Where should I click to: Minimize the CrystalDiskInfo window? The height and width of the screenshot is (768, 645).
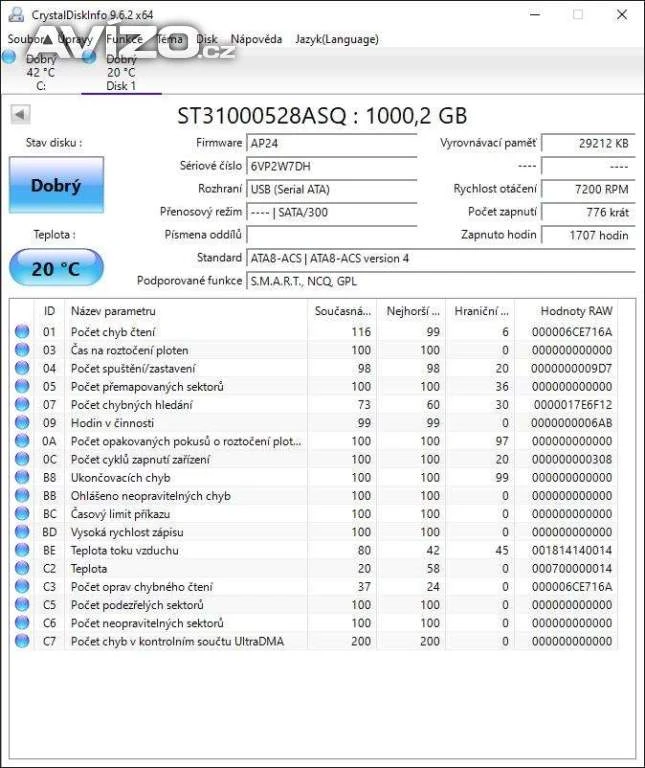pos(535,15)
